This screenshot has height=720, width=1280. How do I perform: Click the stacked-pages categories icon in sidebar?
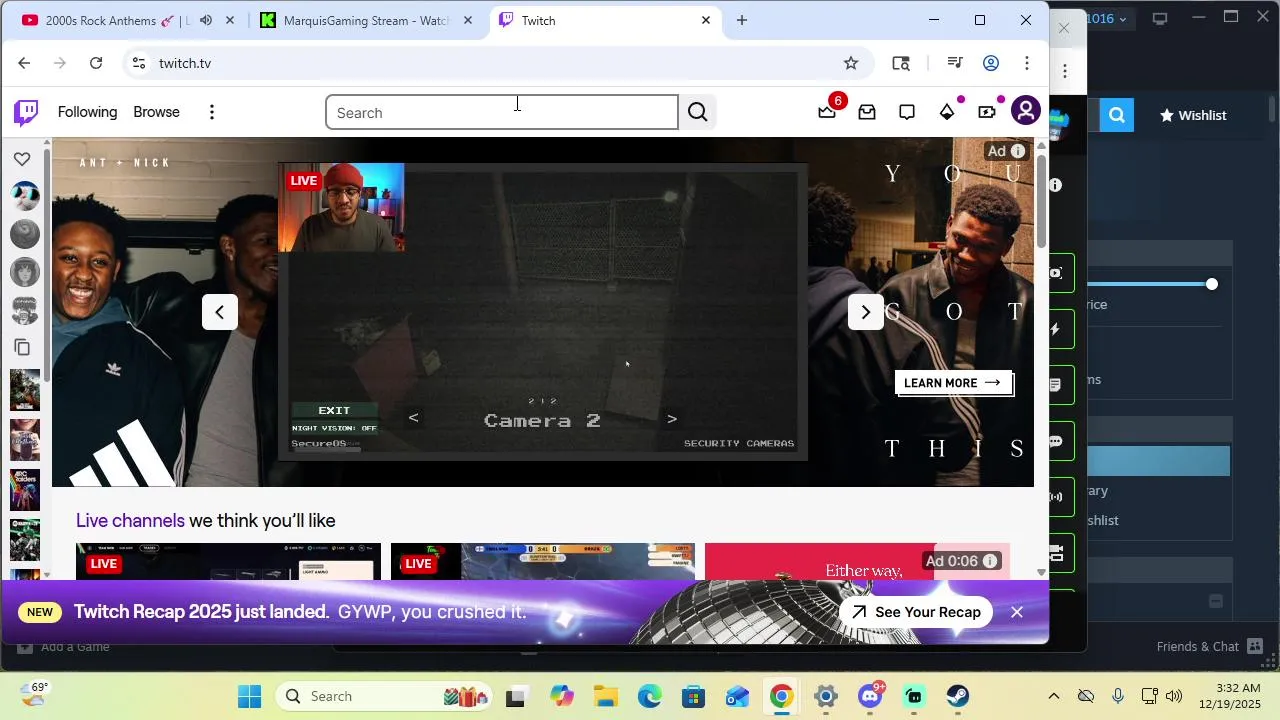tap(22, 347)
